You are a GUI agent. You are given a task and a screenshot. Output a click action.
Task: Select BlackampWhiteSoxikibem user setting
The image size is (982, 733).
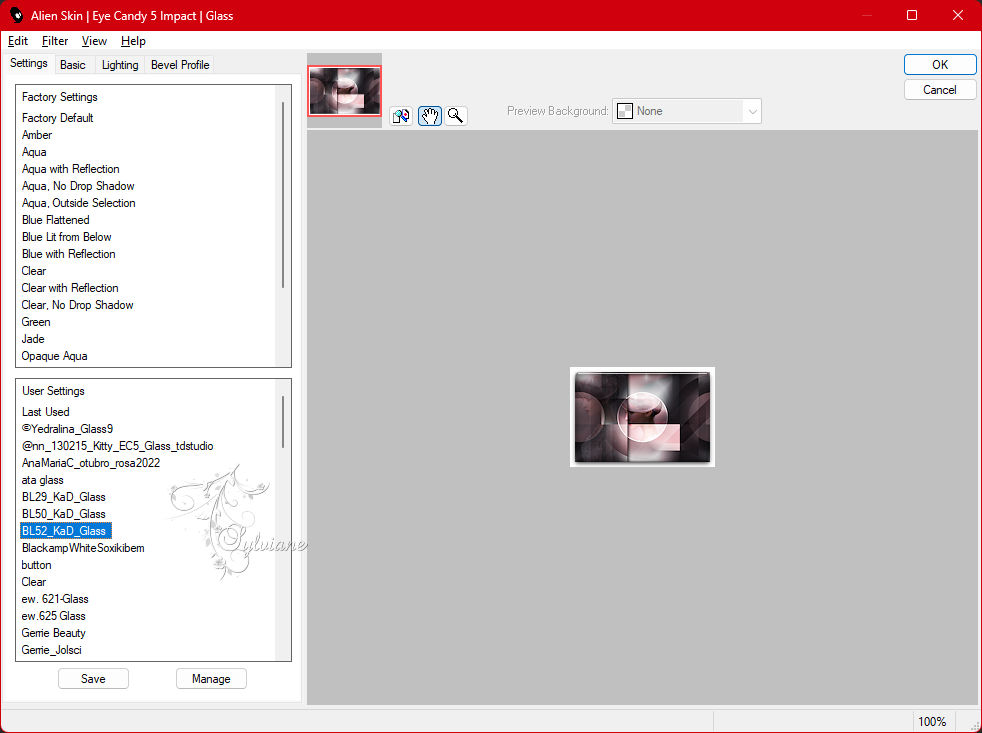tap(83, 547)
